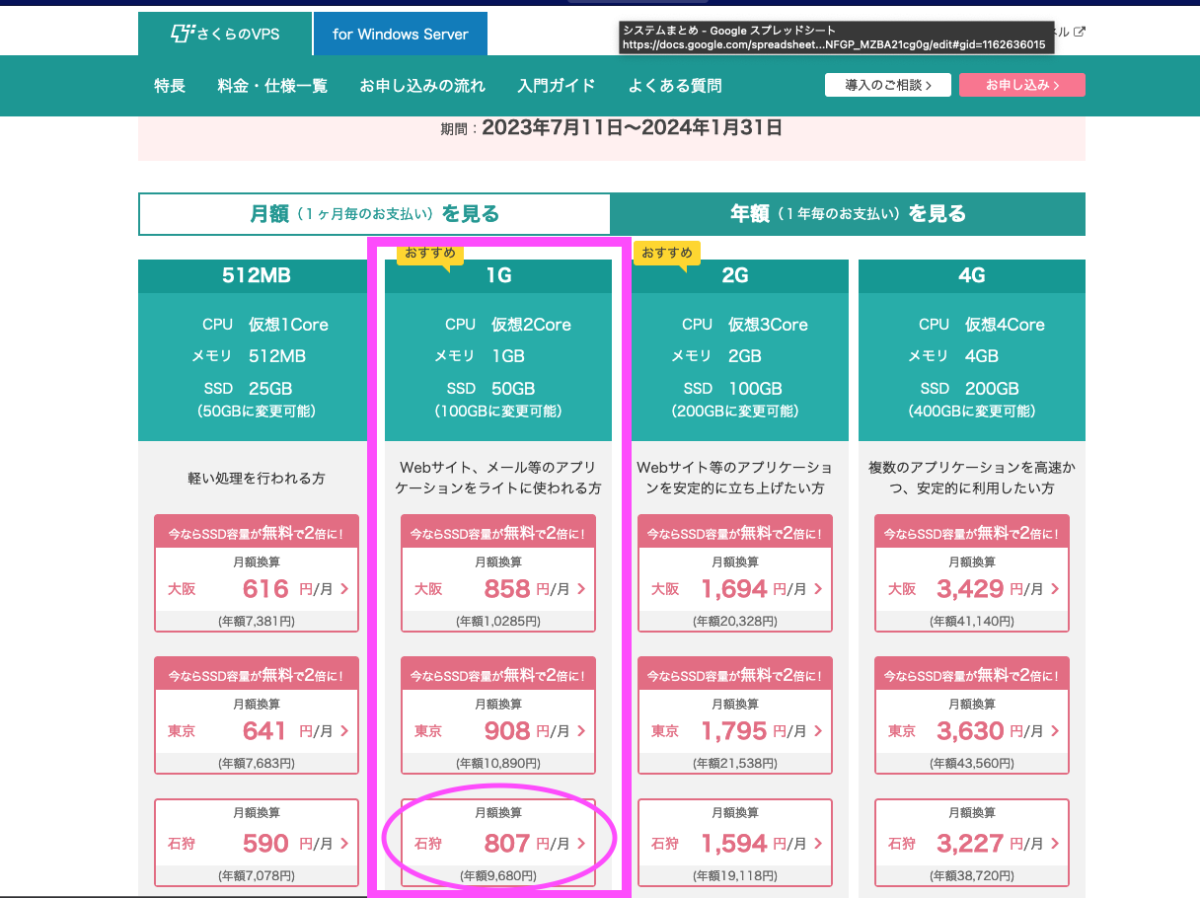1200x898 pixels.
Task: Choose the 512MB 大阪 616円 plan
Action: click(255, 589)
